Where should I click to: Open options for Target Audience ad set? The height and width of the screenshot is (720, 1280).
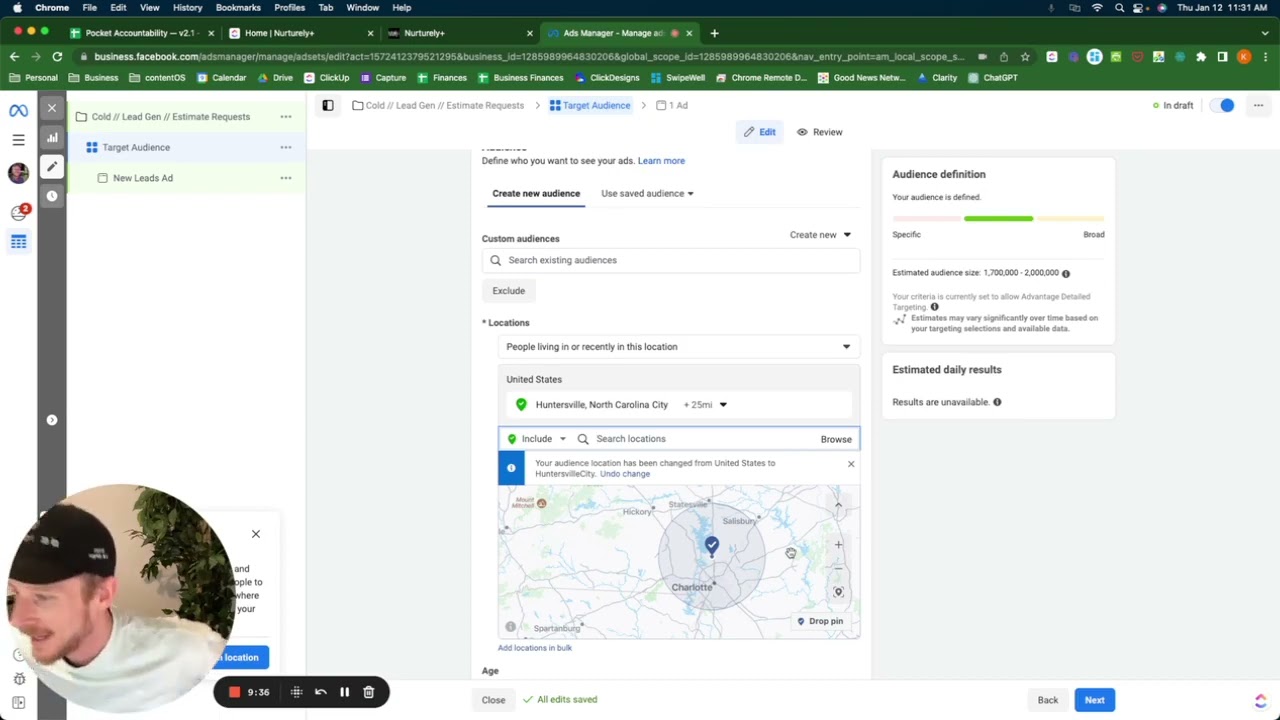coord(286,147)
